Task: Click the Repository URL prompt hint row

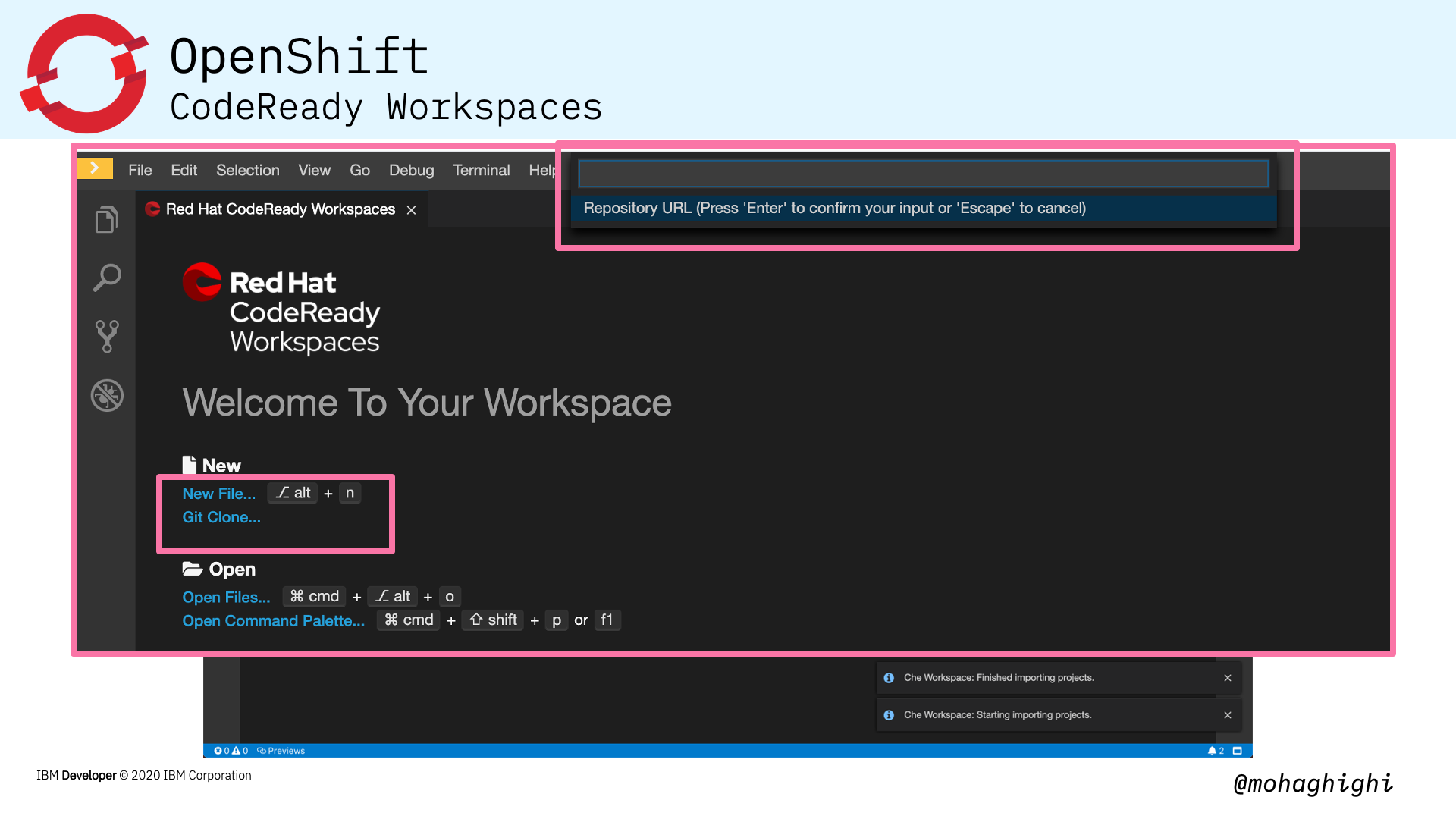Action: [924, 209]
